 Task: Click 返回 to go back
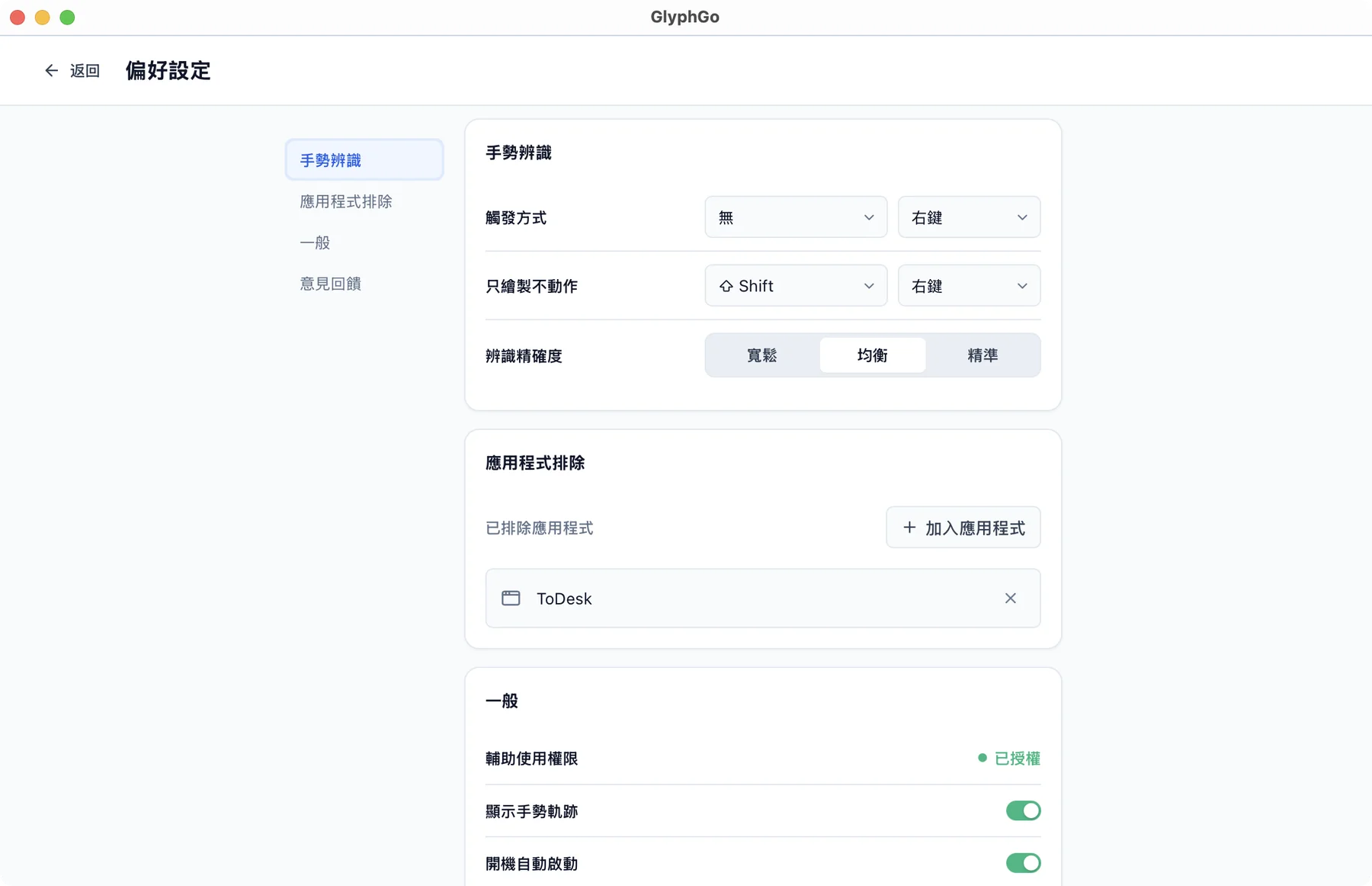pyautogui.click(x=72, y=70)
